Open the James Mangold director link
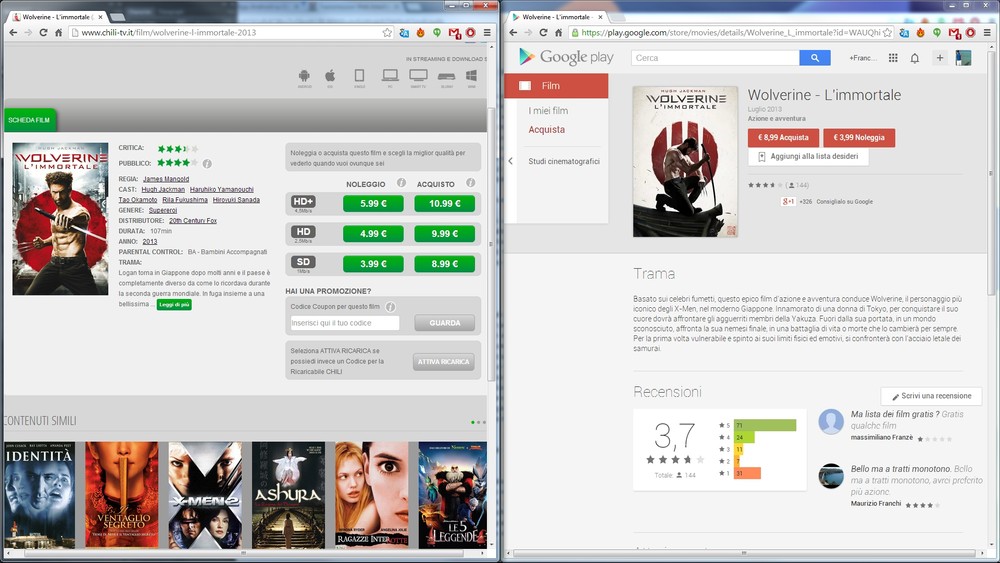 click(x=166, y=179)
